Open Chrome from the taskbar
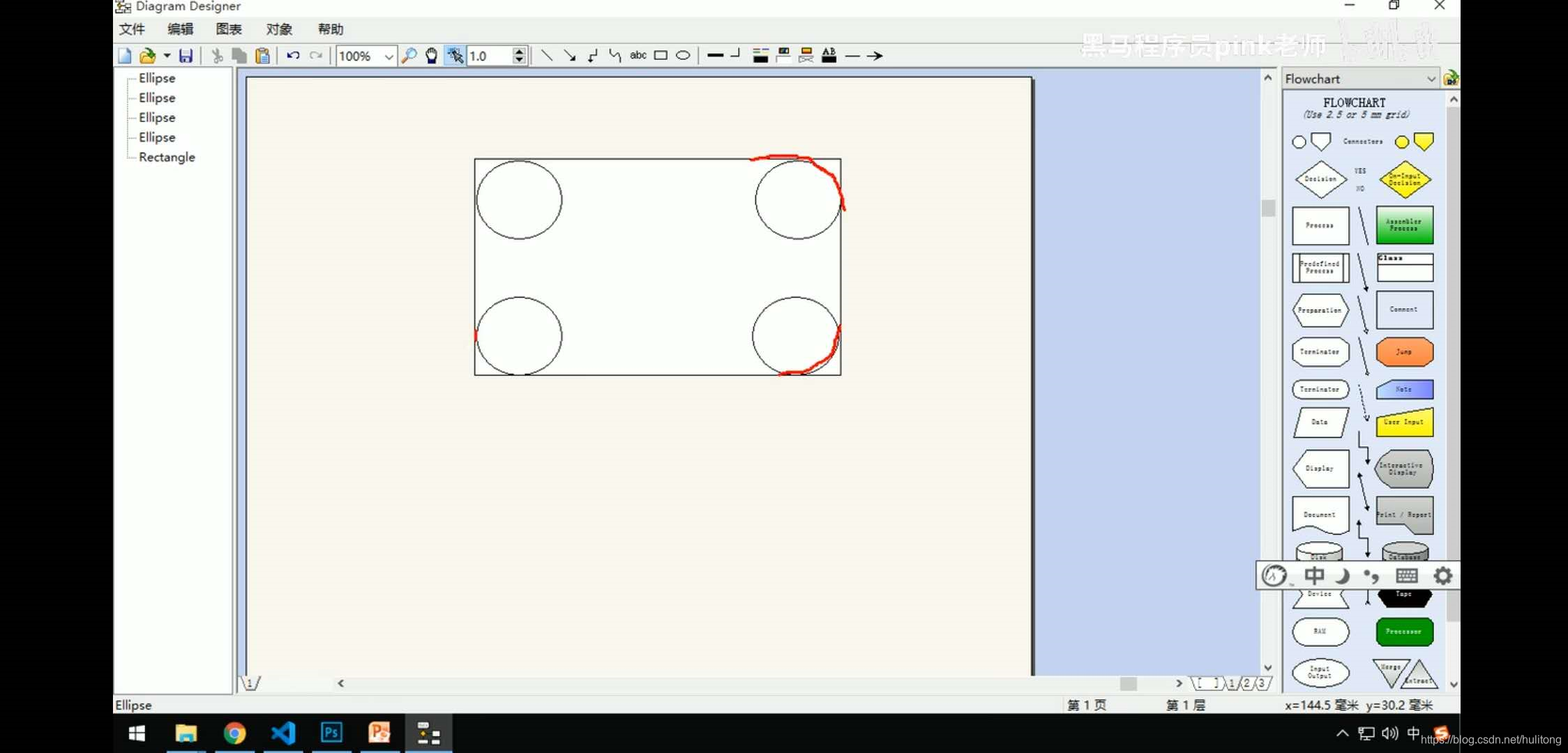The height and width of the screenshot is (753, 1568). 234,733
